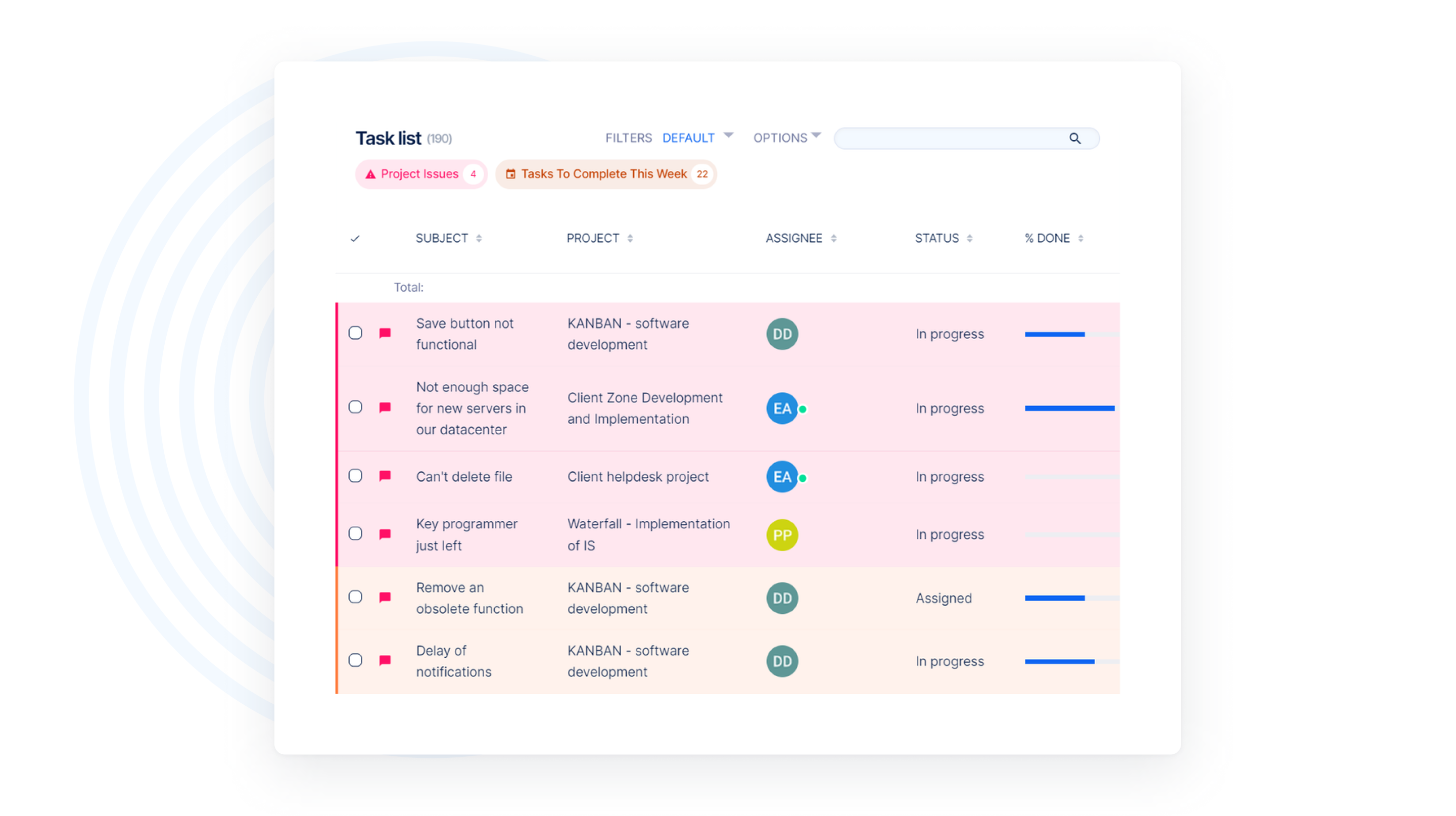Click PP assignee avatar
Viewport: 1456px width, 816px height.
tap(782, 534)
